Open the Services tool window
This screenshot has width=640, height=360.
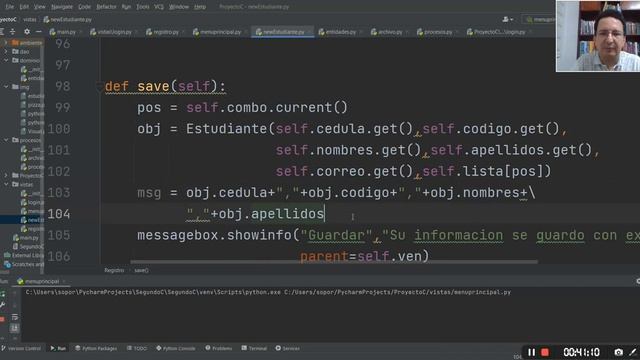pos(288,348)
